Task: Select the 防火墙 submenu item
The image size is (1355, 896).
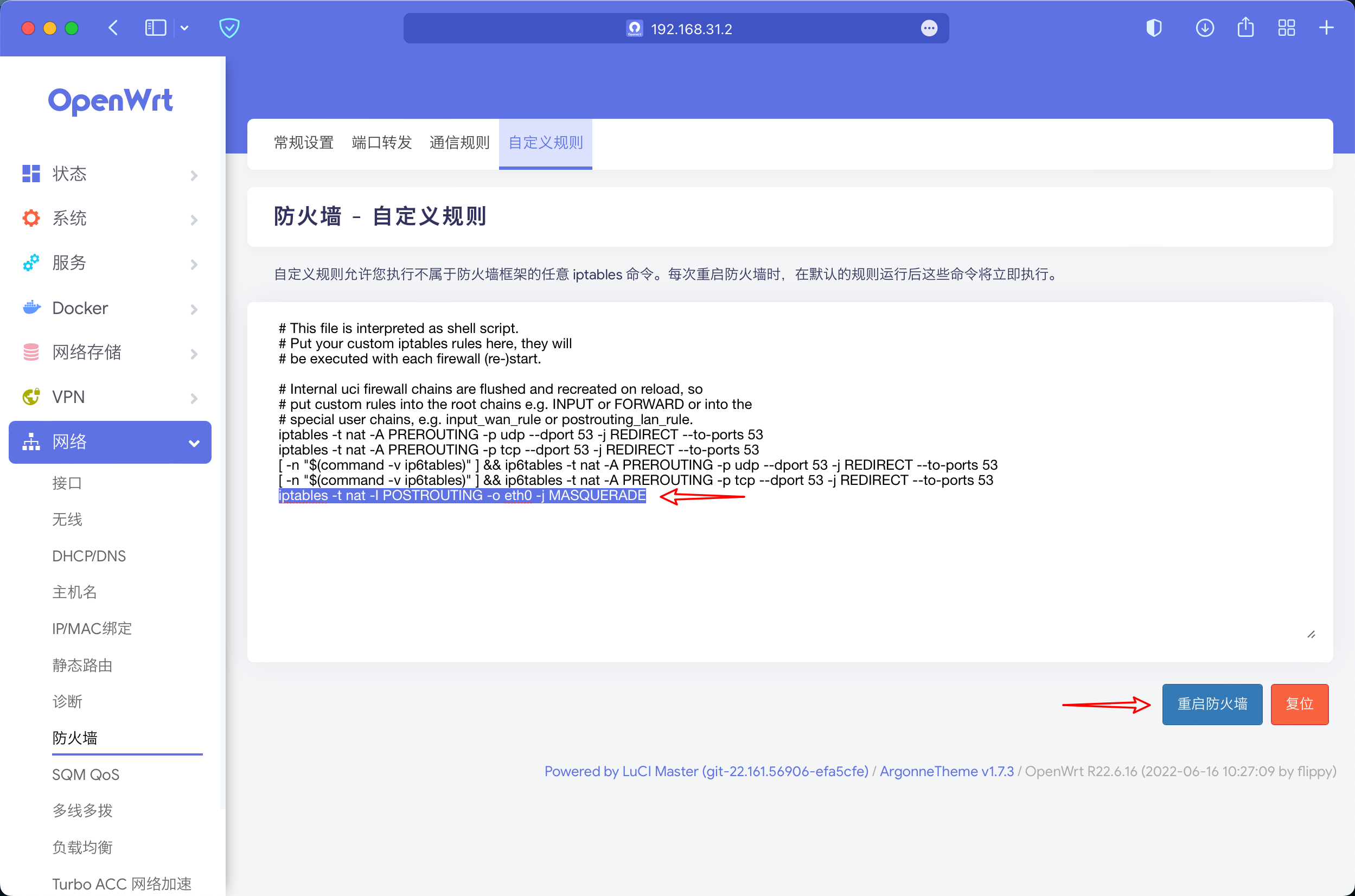Action: coord(74,738)
